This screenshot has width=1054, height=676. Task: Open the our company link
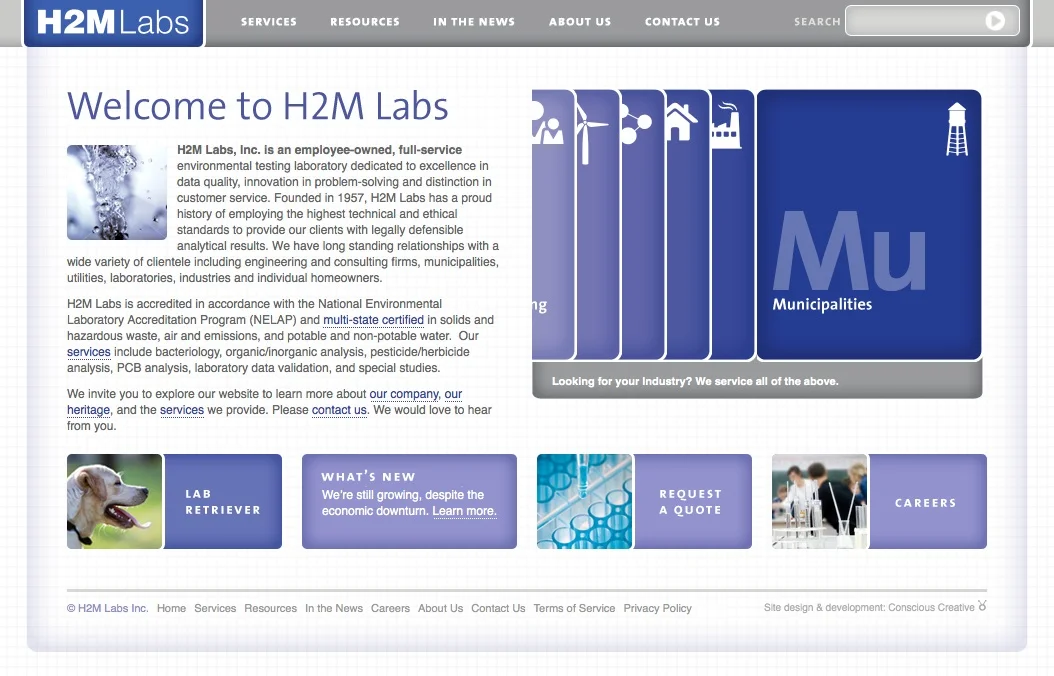[404, 394]
